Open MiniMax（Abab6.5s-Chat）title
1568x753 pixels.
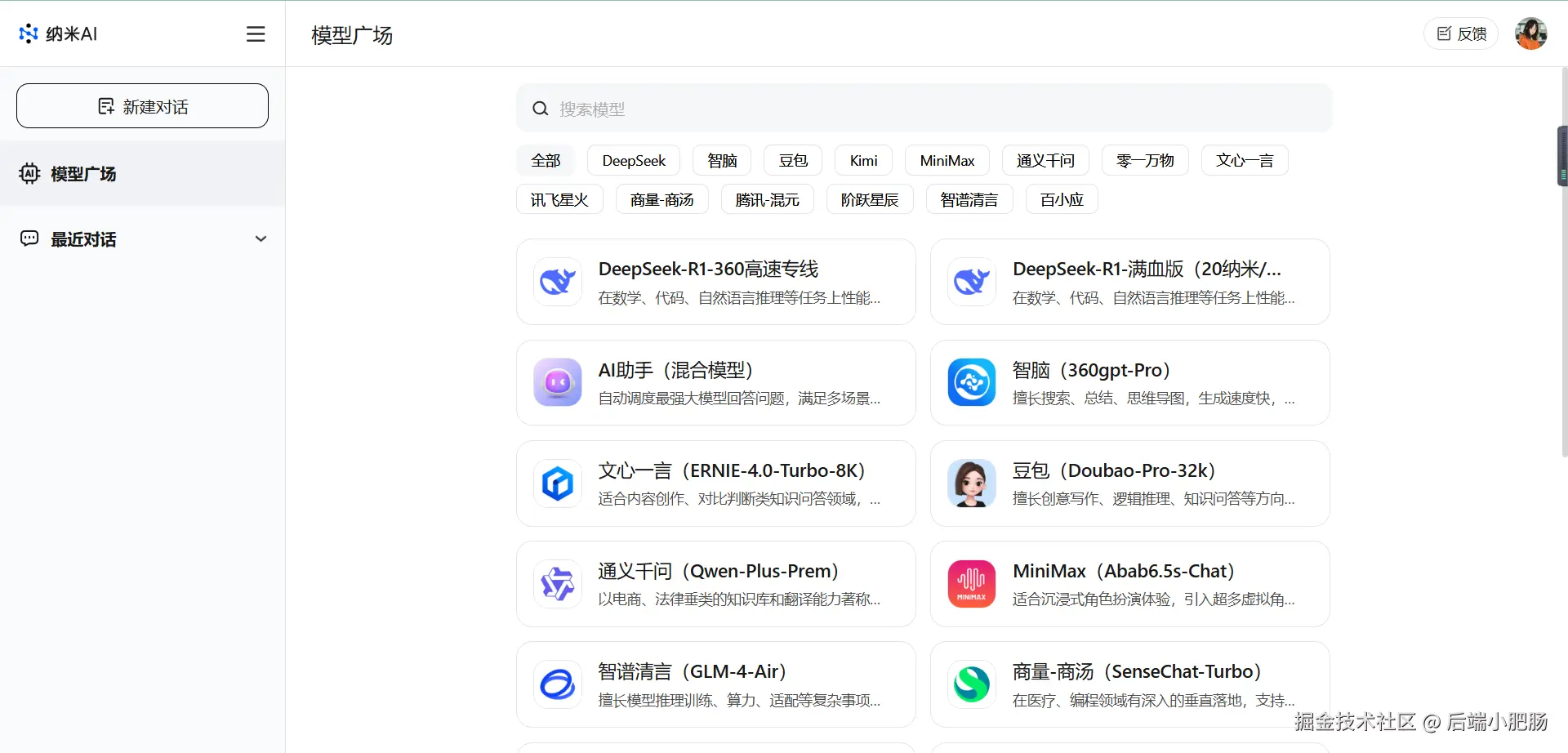point(1124,571)
